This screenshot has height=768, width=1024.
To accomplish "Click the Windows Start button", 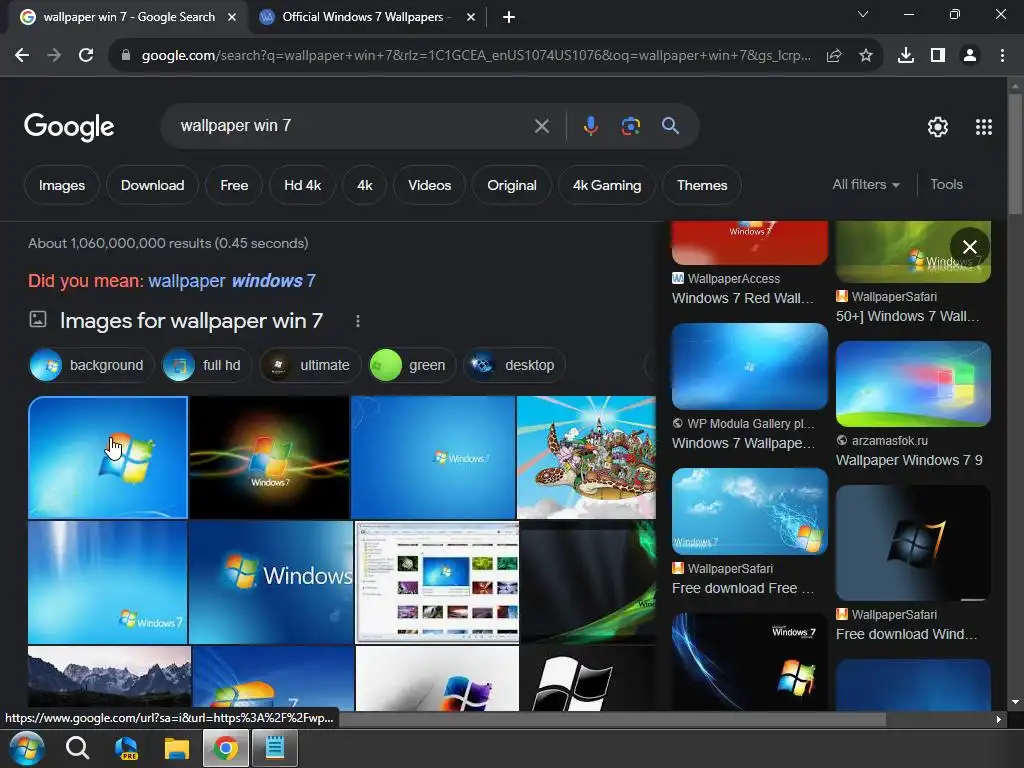I will [26, 748].
